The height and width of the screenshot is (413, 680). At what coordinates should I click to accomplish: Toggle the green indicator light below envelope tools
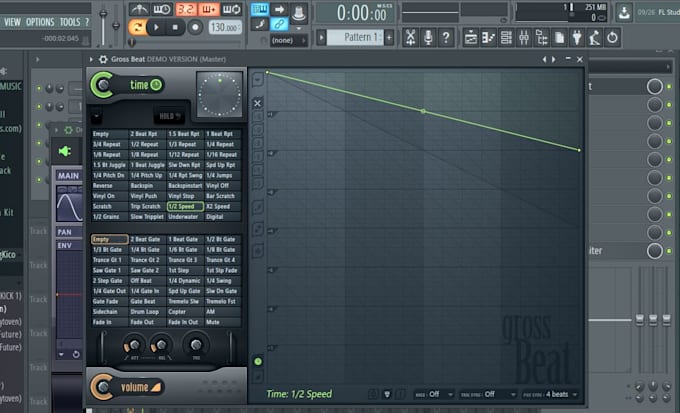click(258, 361)
